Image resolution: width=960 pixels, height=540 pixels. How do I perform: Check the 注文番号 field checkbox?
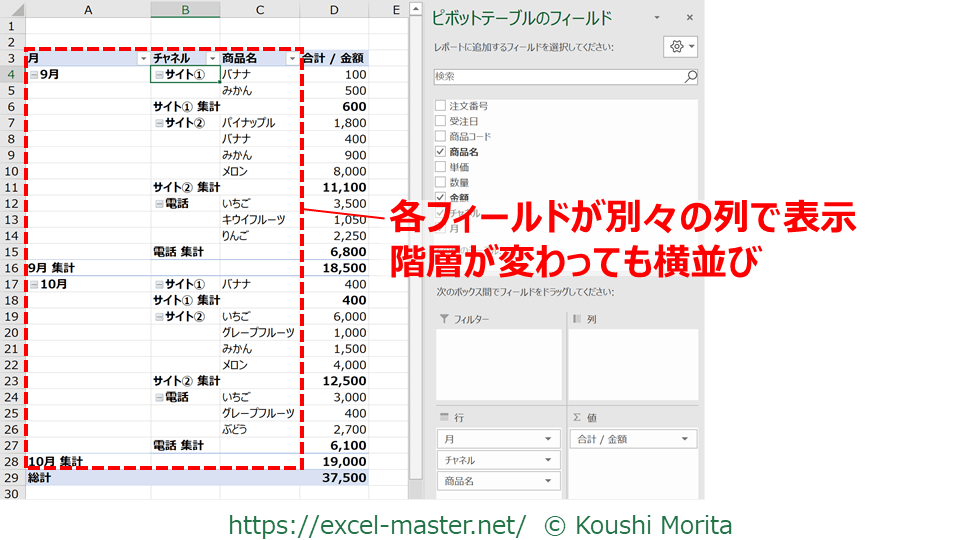tap(440, 105)
